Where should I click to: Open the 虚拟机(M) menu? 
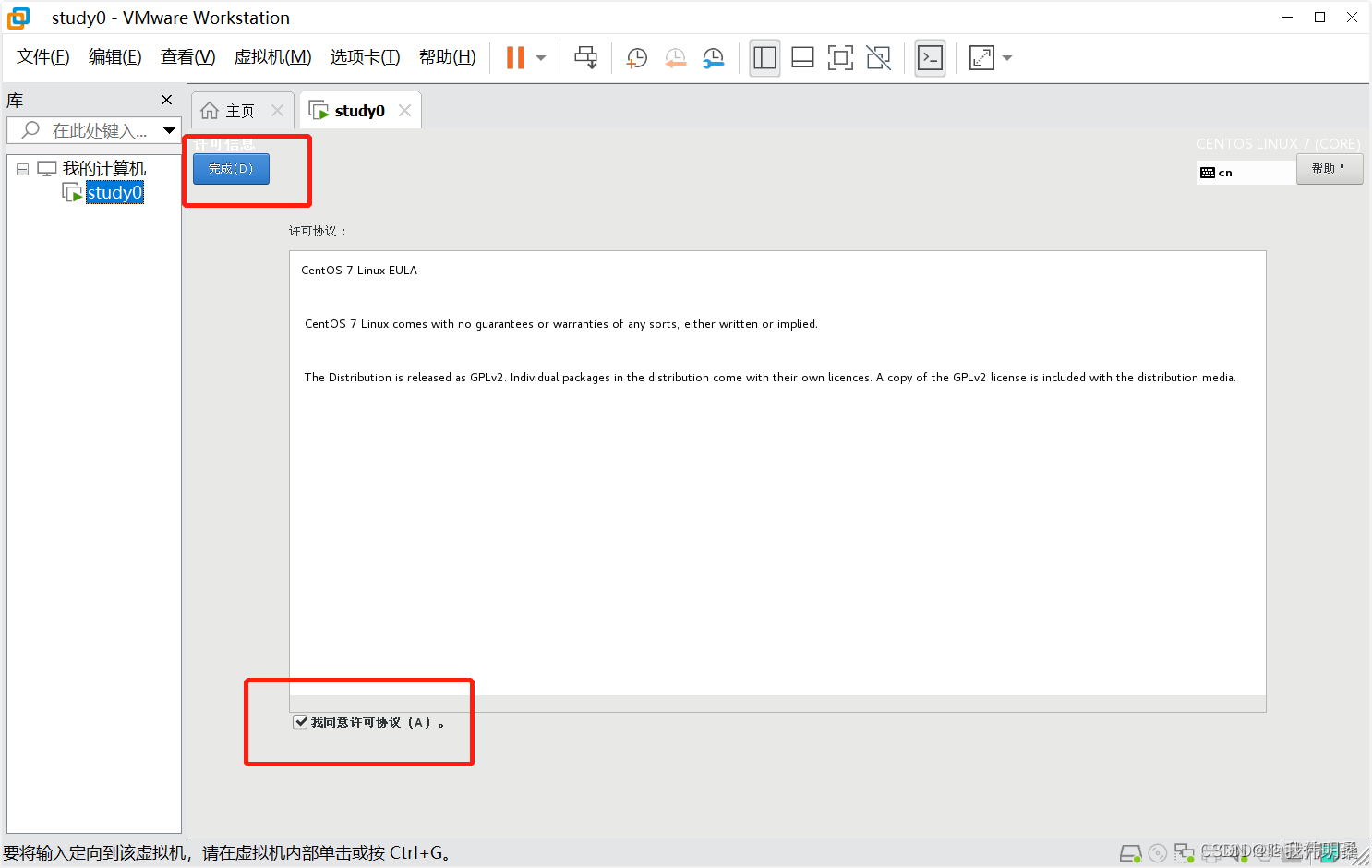[x=272, y=57]
